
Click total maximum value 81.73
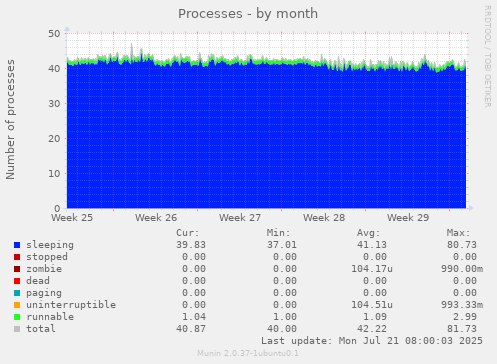pyautogui.click(x=462, y=329)
